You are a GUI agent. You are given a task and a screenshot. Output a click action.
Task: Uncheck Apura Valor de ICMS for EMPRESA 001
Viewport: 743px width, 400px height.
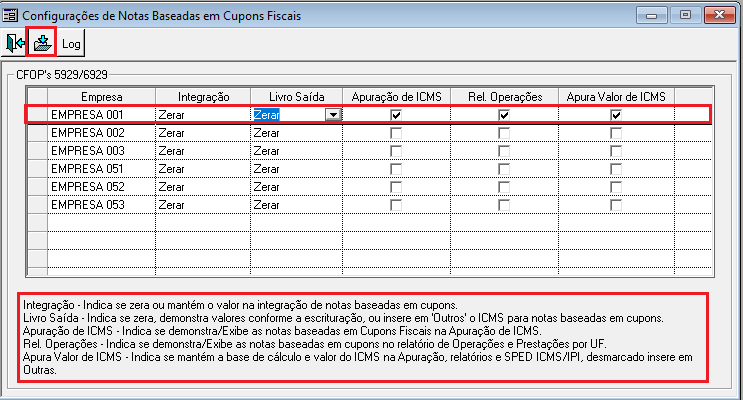pos(616,115)
